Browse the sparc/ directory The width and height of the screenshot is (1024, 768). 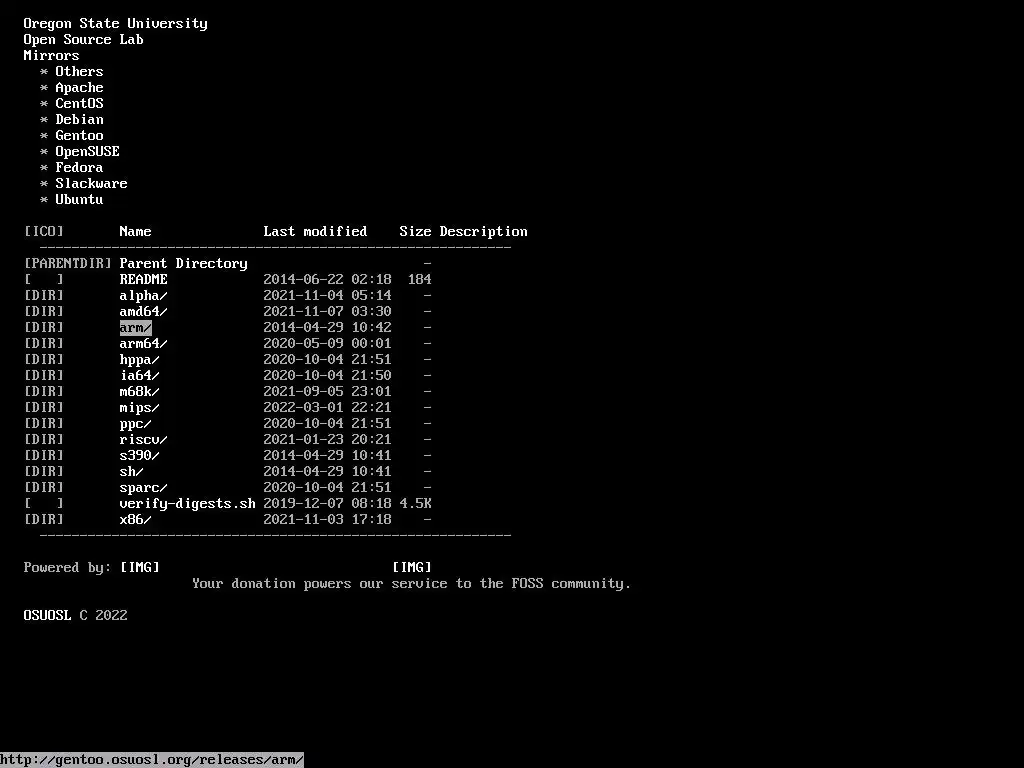pos(143,487)
